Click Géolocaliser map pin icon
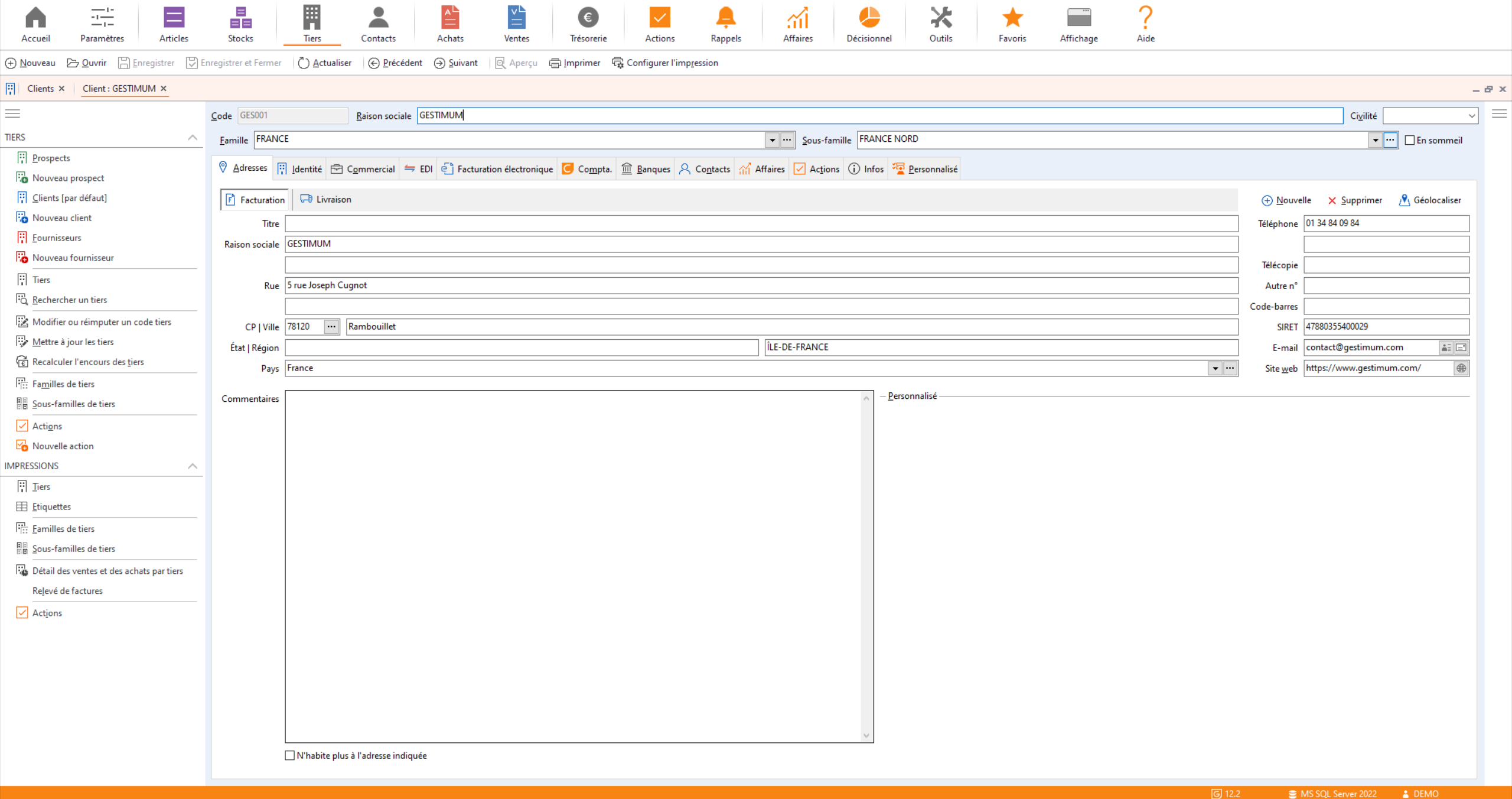 (1404, 200)
